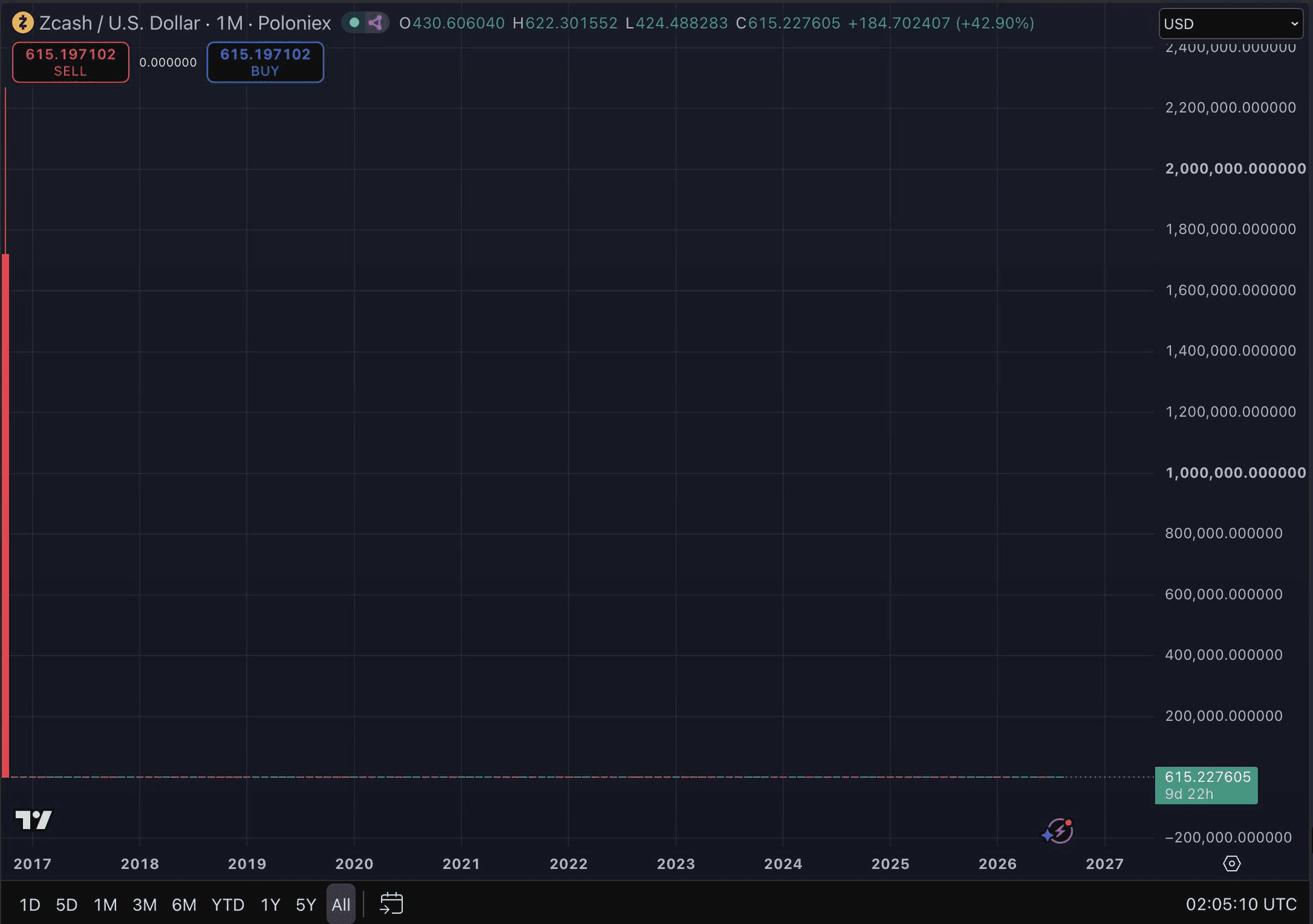Click the 200,000.000000 price axis label
Image resolution: width=1313 pixels, height=924 pixels.
click(x=1224, y=716)
